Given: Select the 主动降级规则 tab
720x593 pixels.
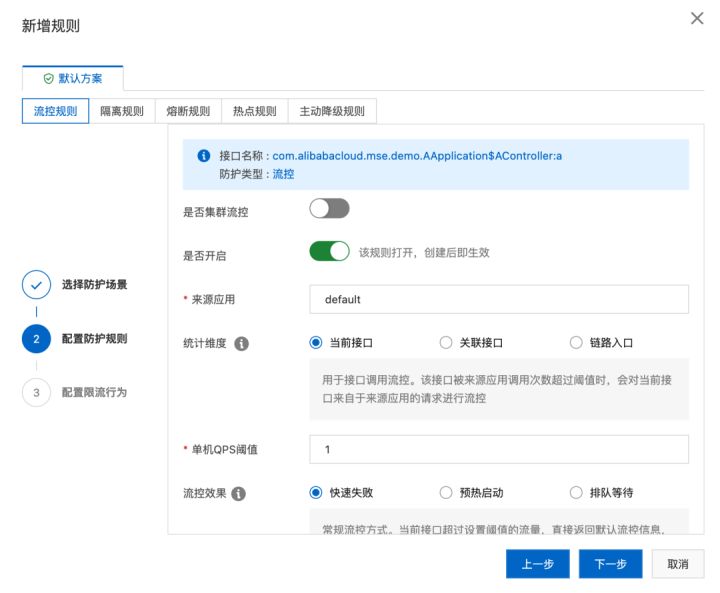Looking at the screenshot, I should coord(332,111).
